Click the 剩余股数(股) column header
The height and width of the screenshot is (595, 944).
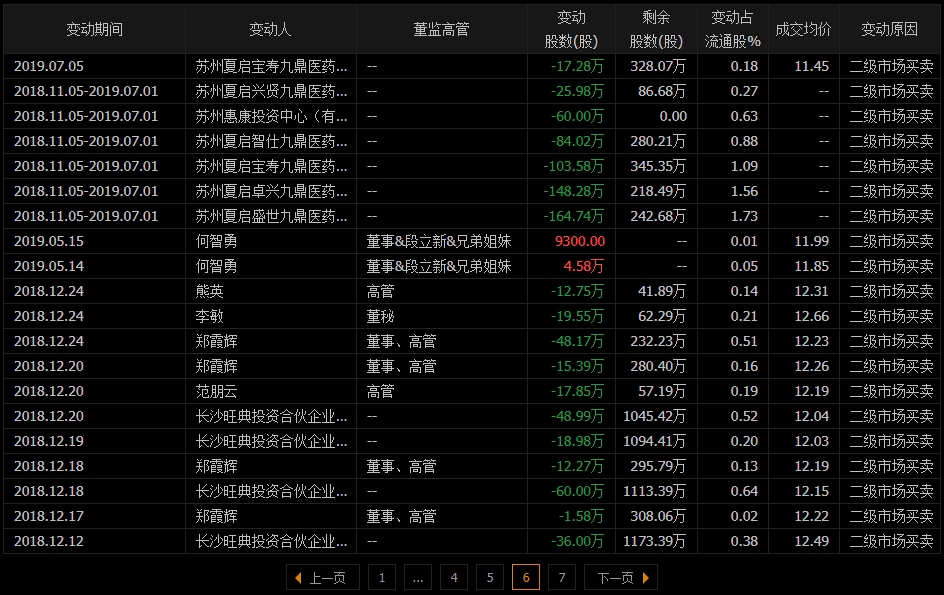(x=656, y=30)
